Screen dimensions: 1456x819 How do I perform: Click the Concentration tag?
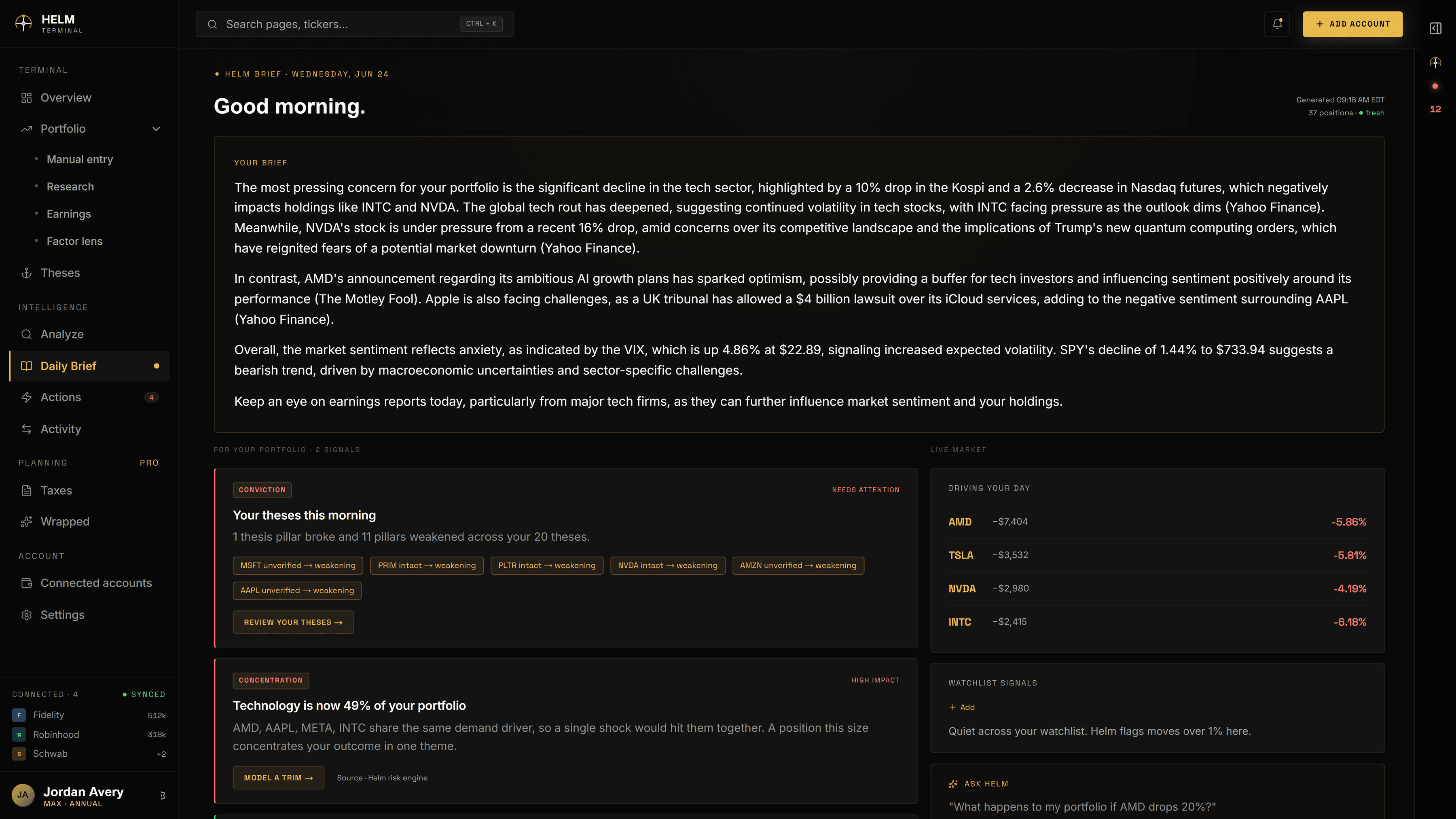coord(271,680)
